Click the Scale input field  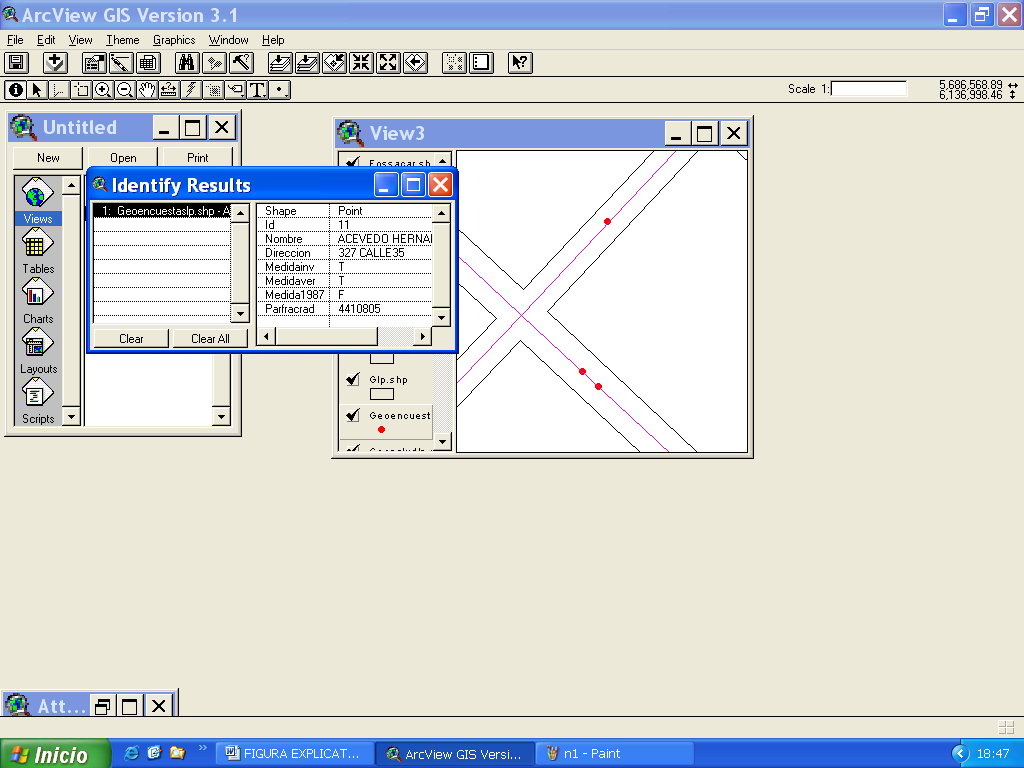click(x=869, y=89)
